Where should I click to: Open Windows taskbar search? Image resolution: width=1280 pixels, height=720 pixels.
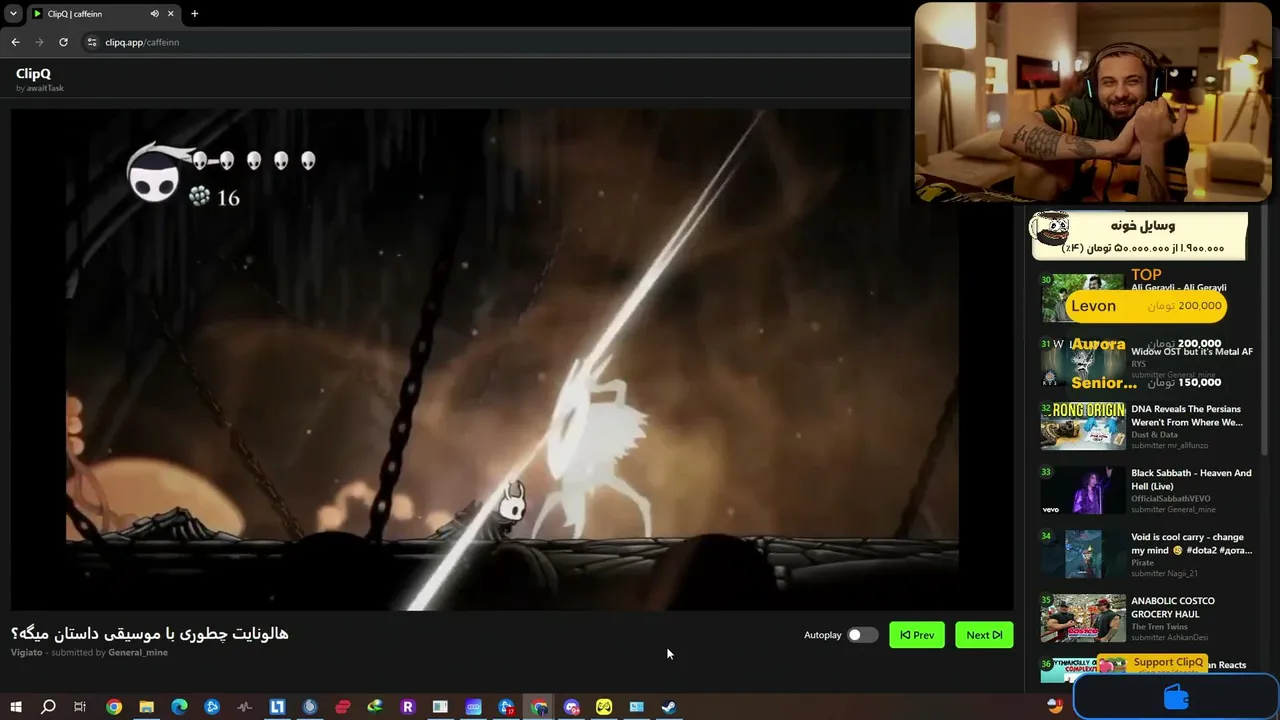click(48, 707)
